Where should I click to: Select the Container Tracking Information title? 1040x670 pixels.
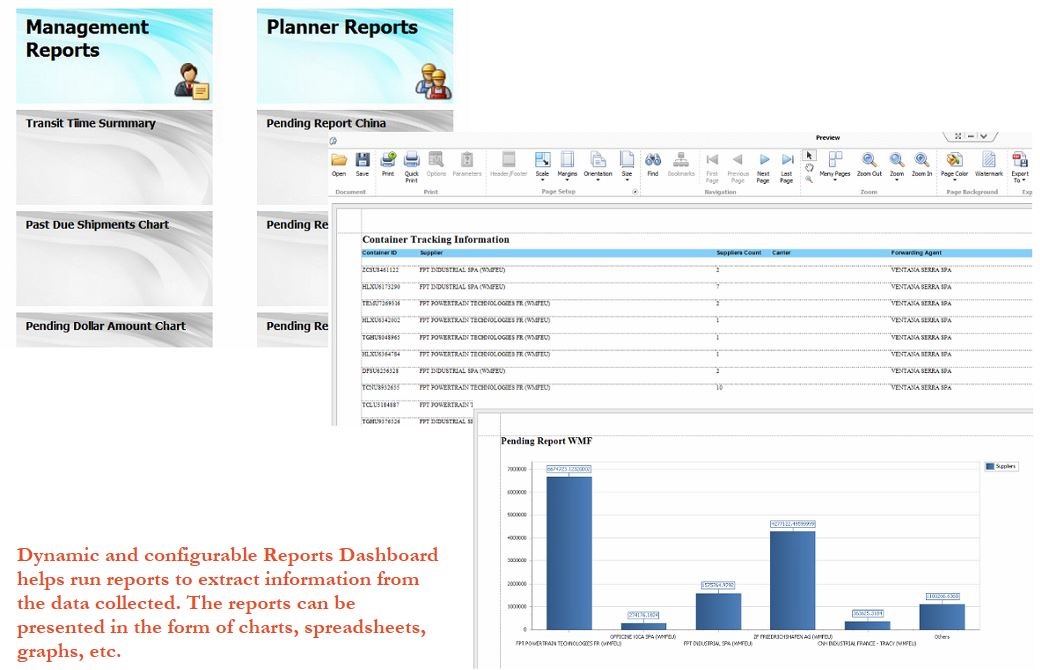436,239
